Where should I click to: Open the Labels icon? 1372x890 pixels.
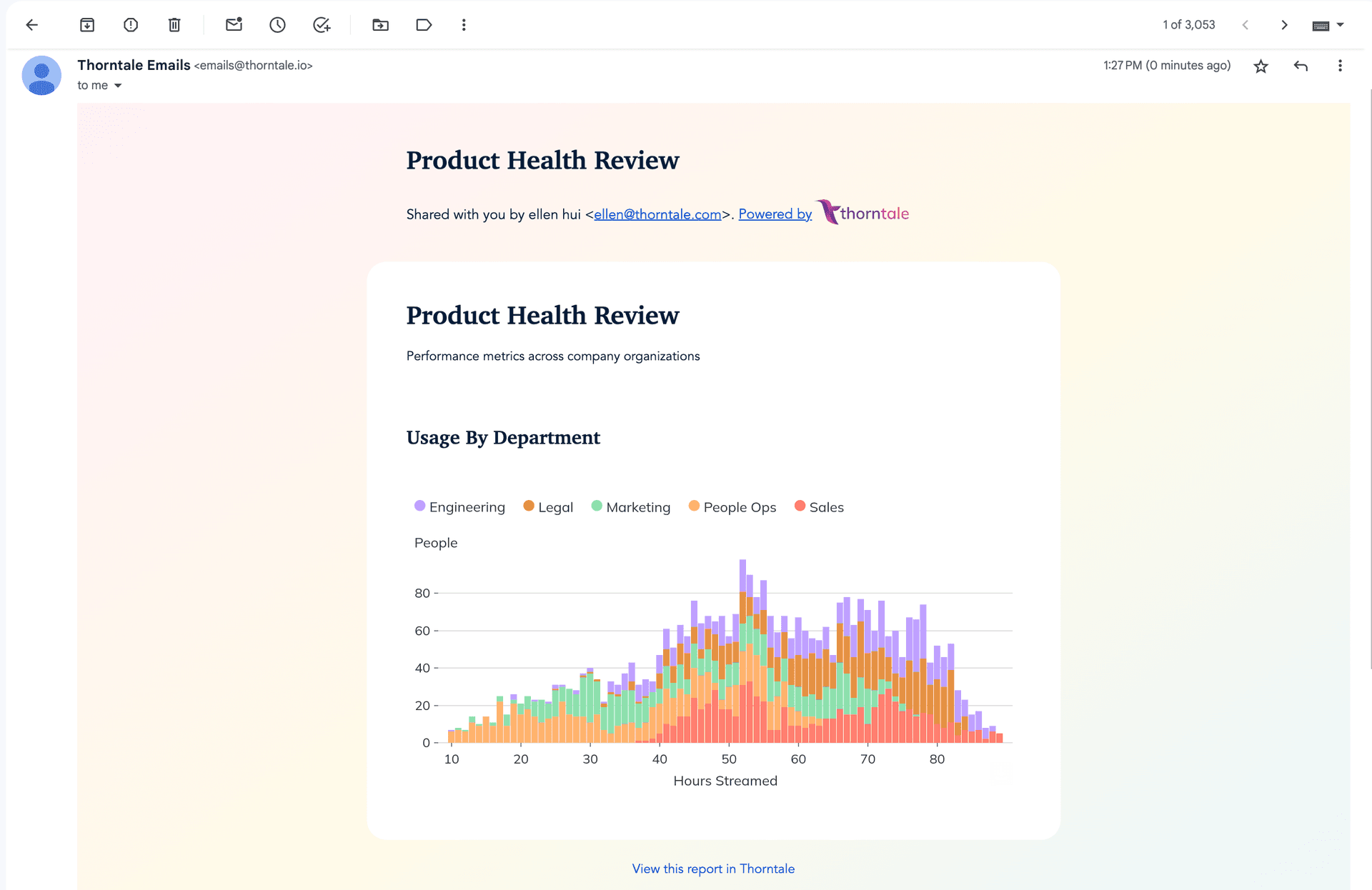click(424, 25)
